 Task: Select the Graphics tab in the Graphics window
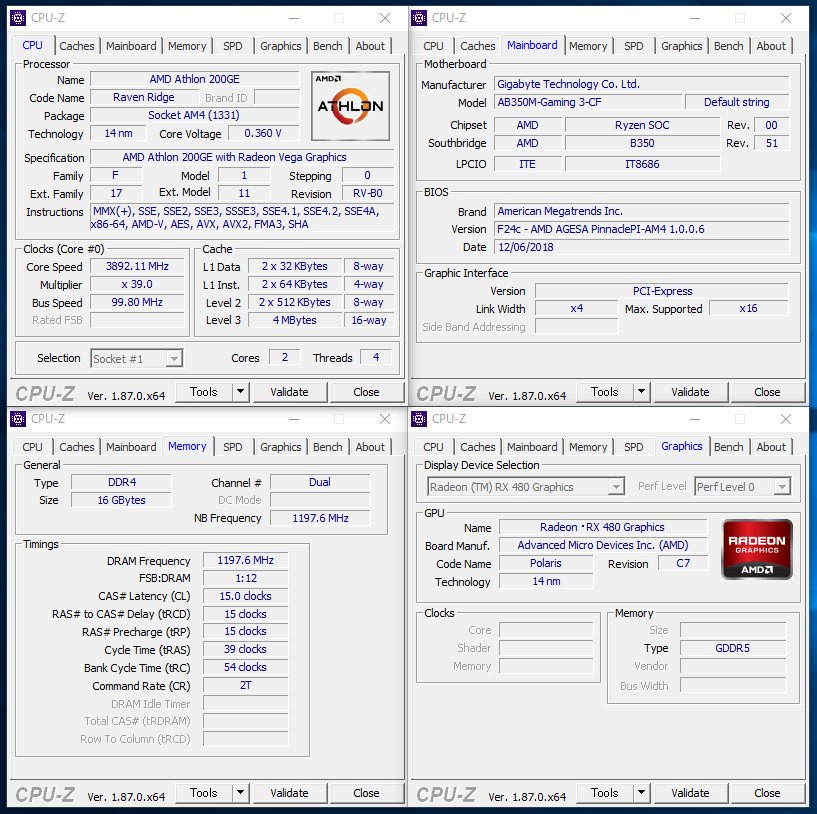[x=682, y=446]
